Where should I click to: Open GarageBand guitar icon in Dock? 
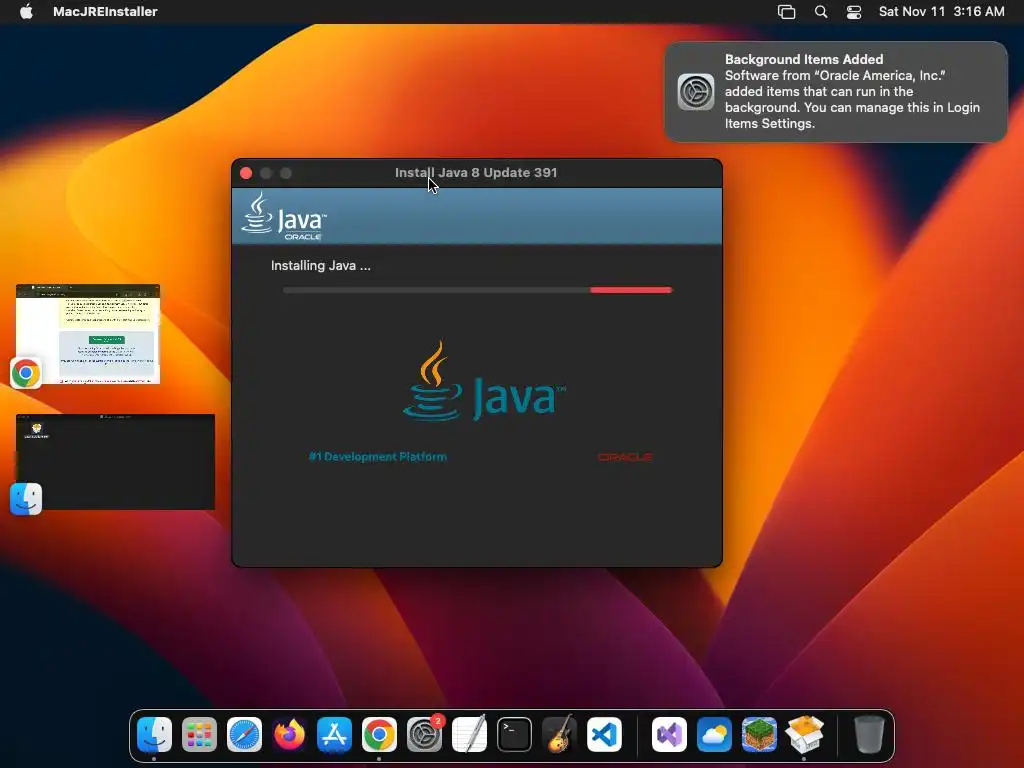(x=560, y=735)
